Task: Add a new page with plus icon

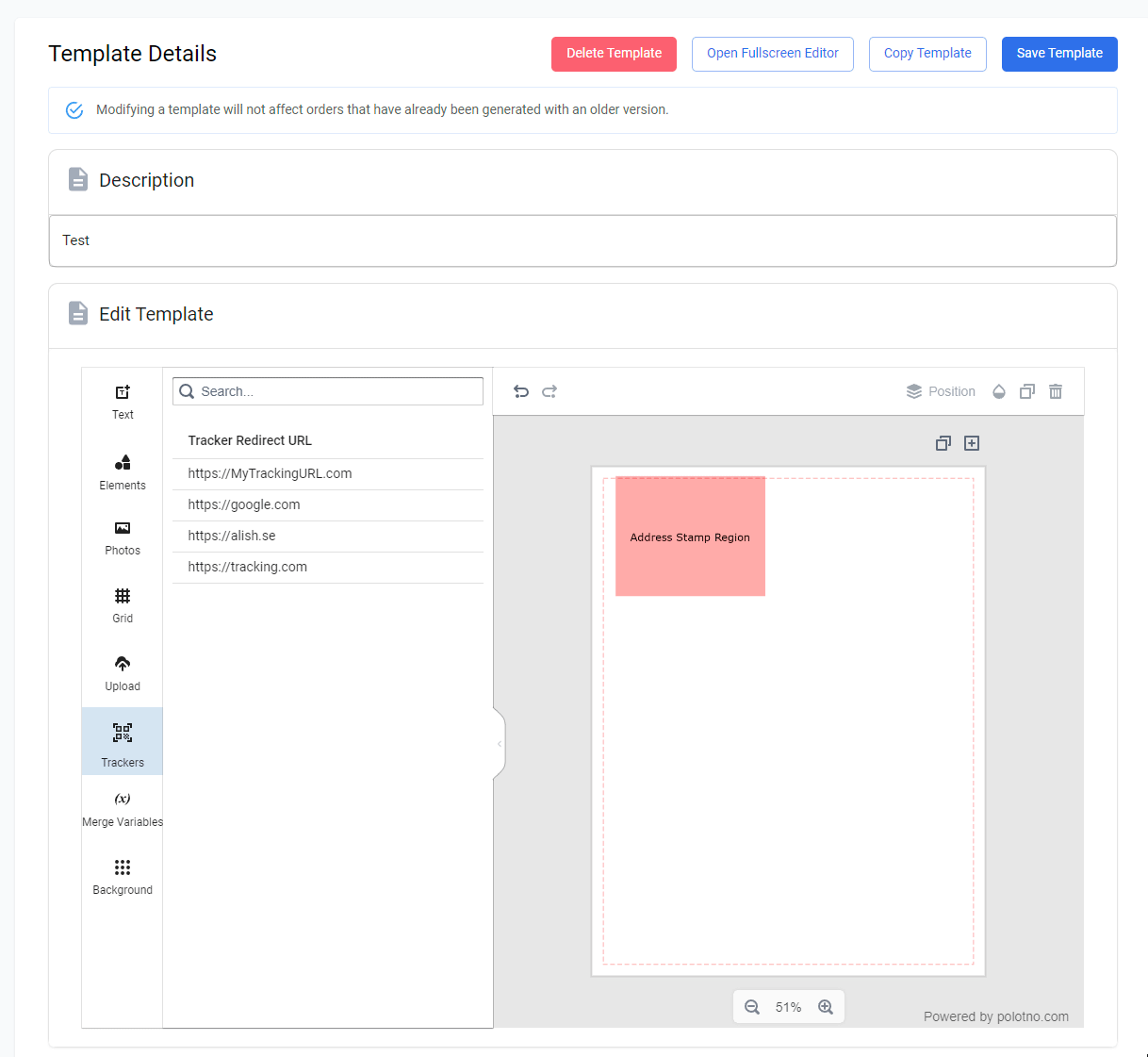Action: pos(972,443)
